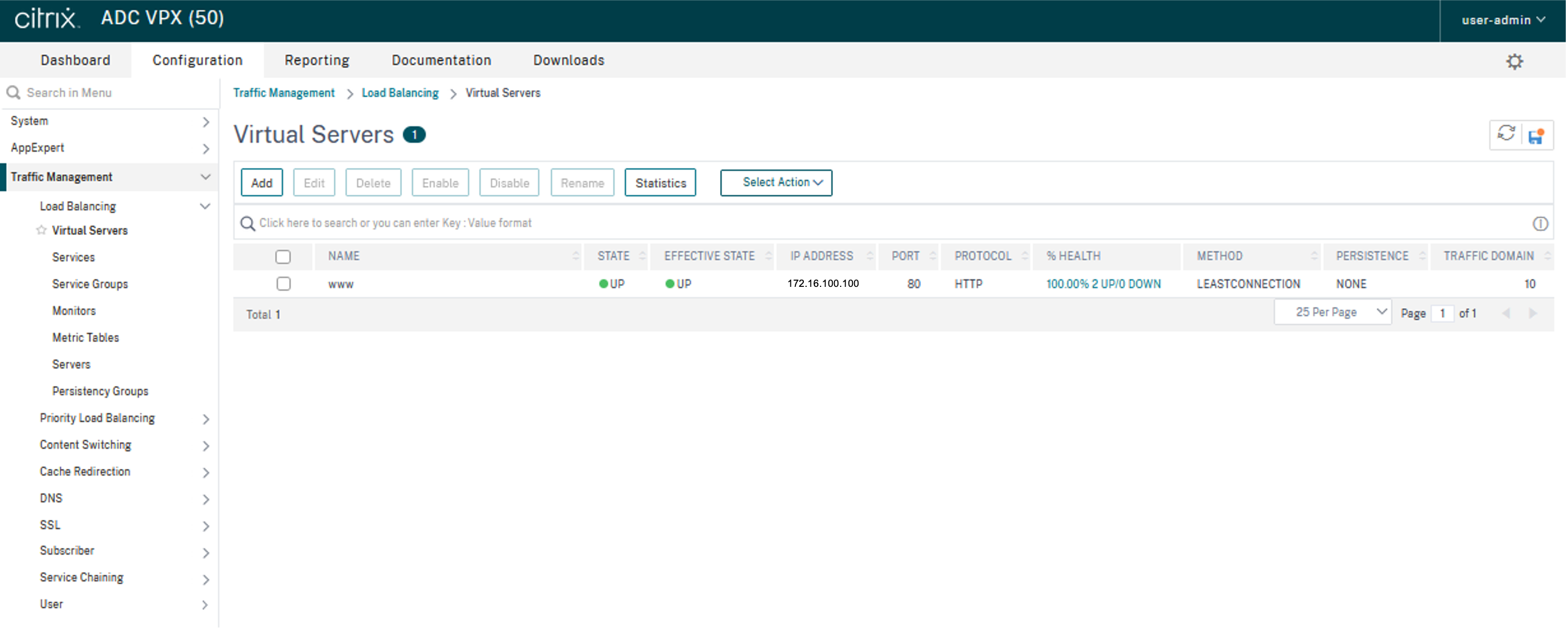Image resolution: width=1568 pixels, height=629 pixels.
Task: Open the 100.00% 2 UP/0 DOWN health link
Action: (1103, 284)
